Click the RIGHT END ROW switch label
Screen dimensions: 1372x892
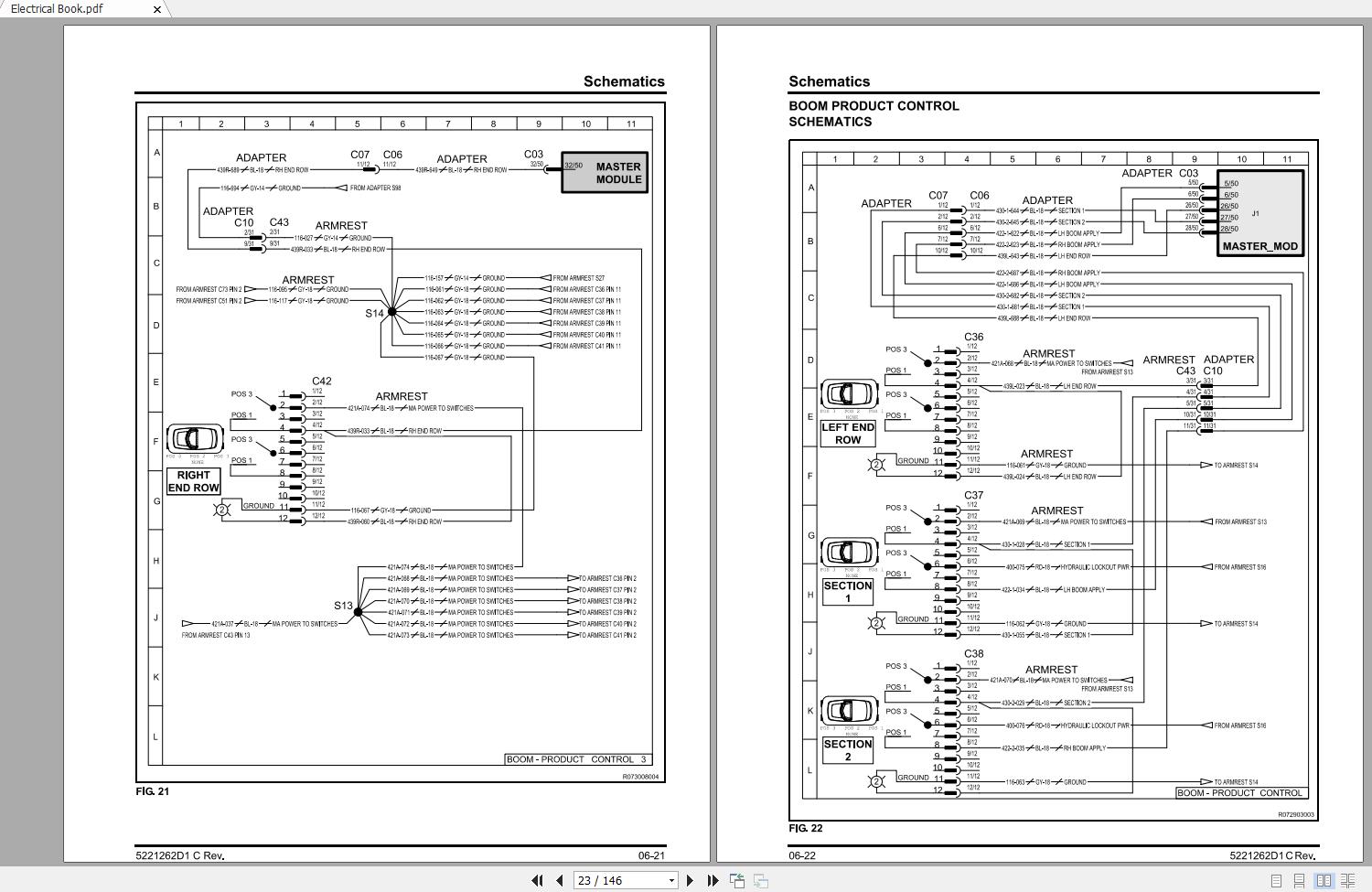click(x=194, y=481)
